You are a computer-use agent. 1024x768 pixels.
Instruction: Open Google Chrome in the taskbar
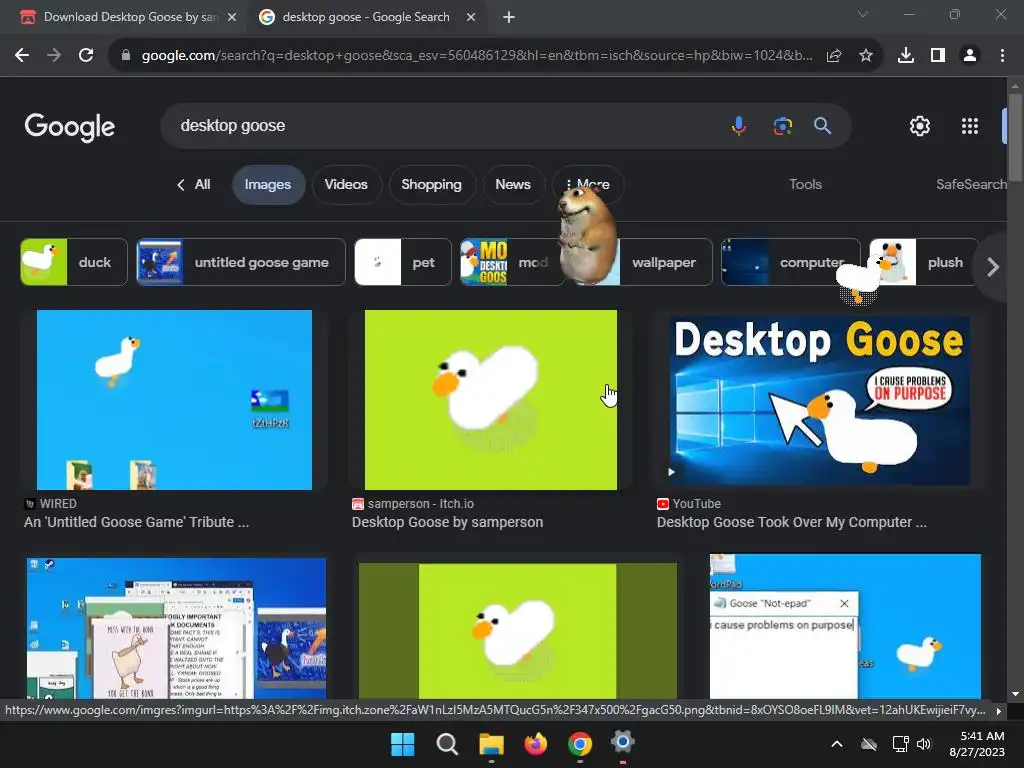(580, 744)
